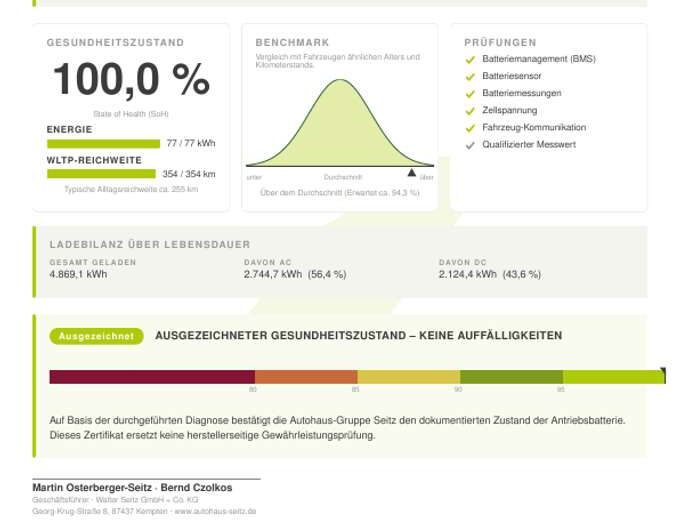Viewport: 680px width, 527px height.
Task: Click the green Energie progress bar
Action: tap(104, 144)
